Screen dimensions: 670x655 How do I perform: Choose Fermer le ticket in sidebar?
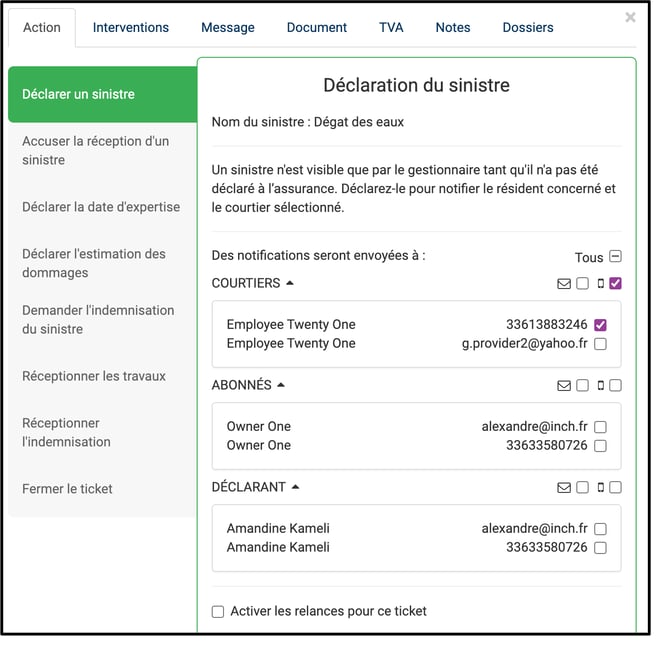pos(67,489)
